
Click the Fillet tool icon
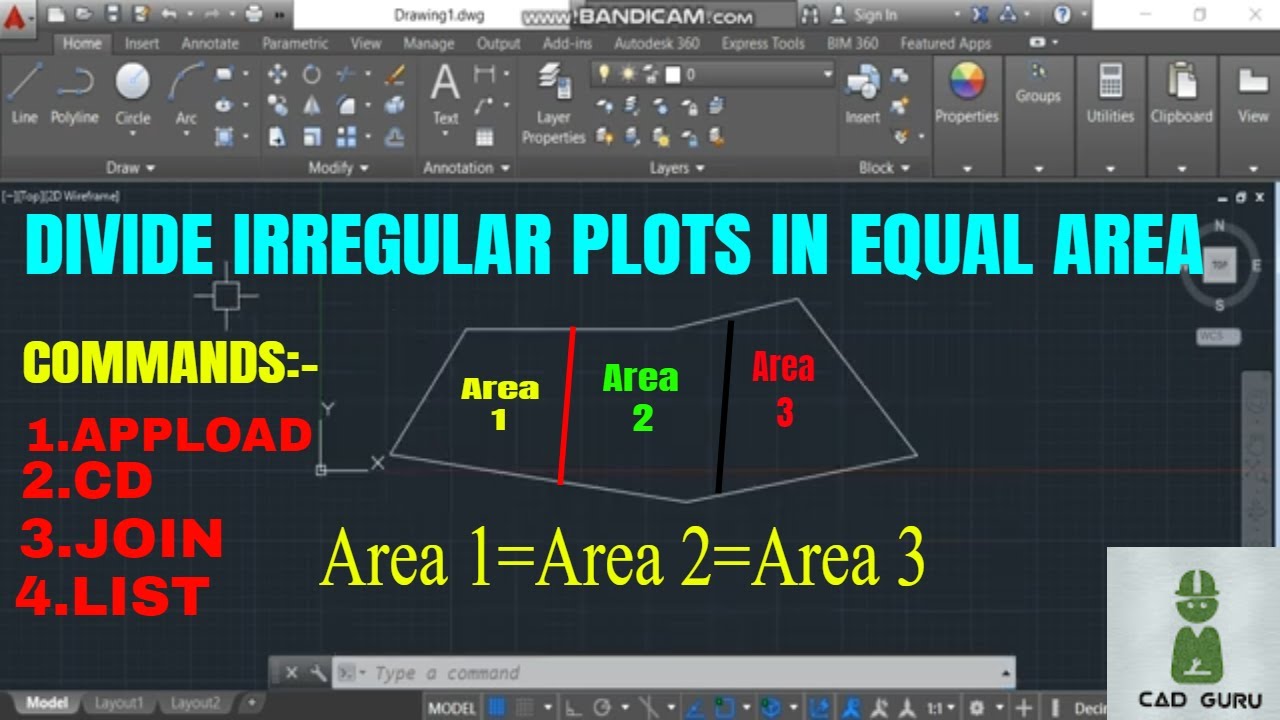point(346,105)
